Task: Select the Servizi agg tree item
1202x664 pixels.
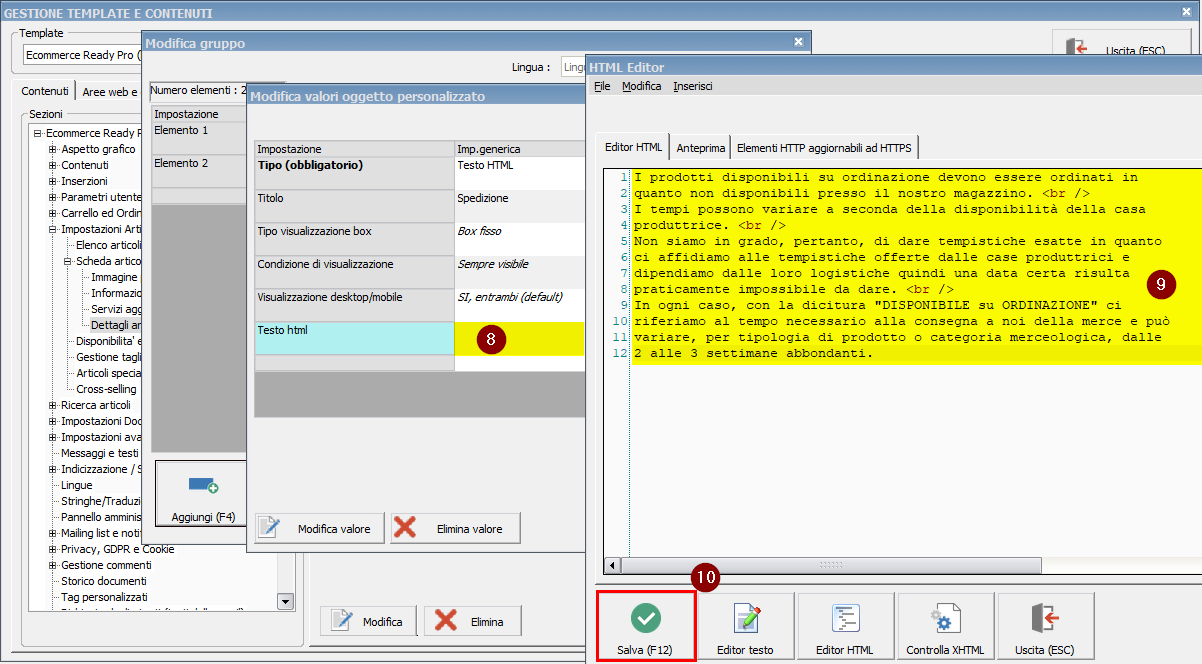Action: pos(117,309)
